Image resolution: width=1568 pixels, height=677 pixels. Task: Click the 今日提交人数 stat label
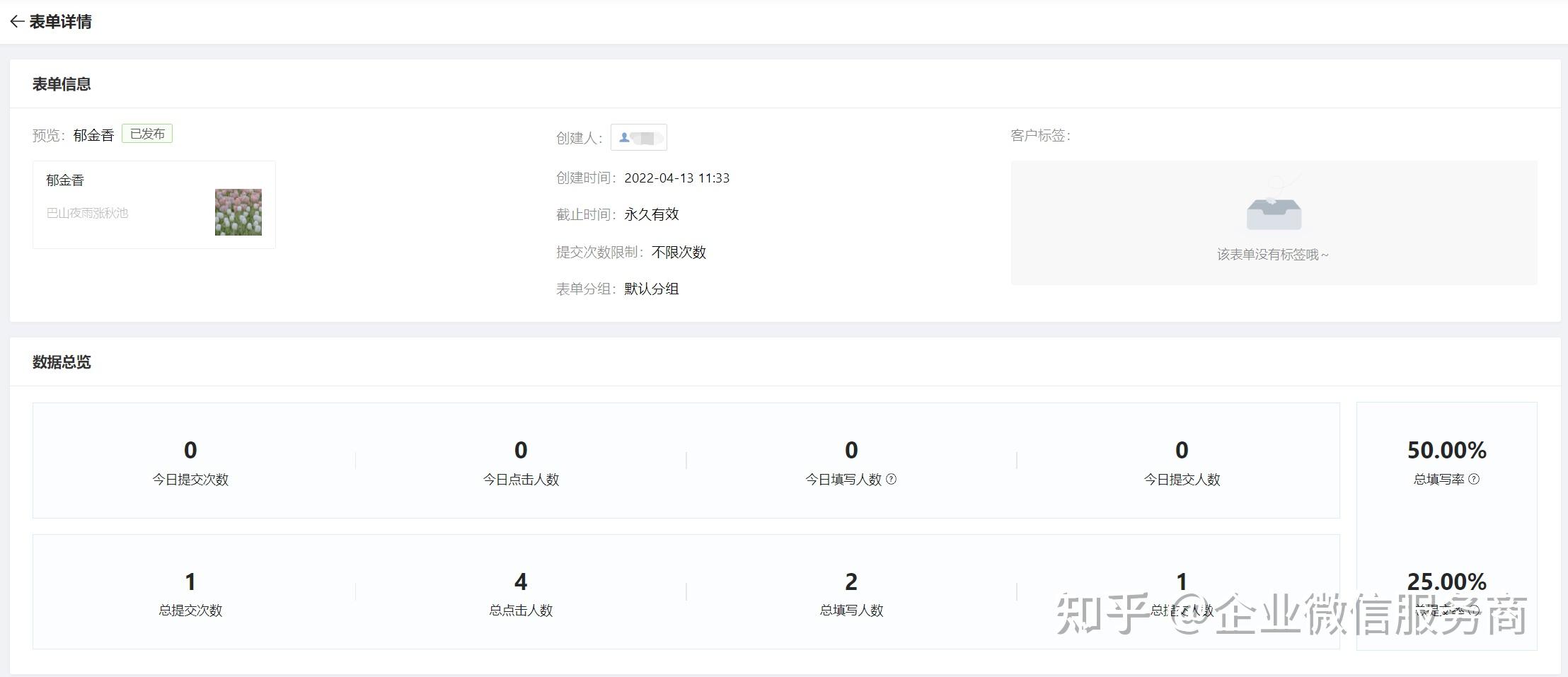[1182, 480]
